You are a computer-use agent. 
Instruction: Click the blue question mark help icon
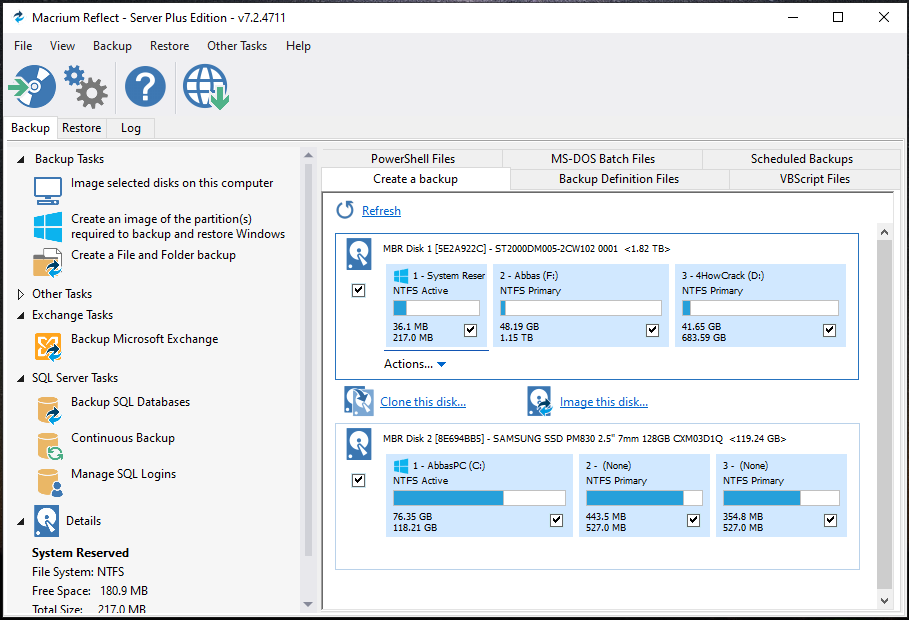point(145,86)
